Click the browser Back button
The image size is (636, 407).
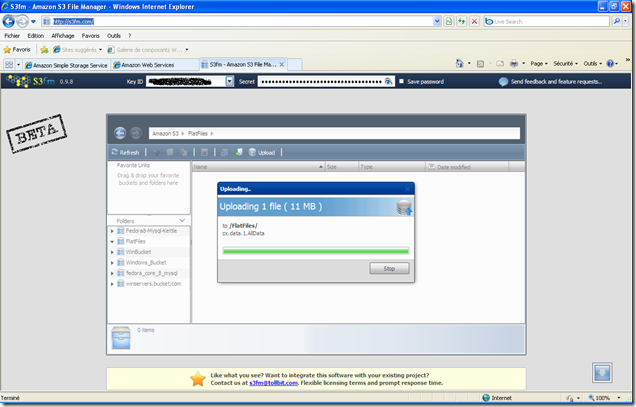click(9, 21)
